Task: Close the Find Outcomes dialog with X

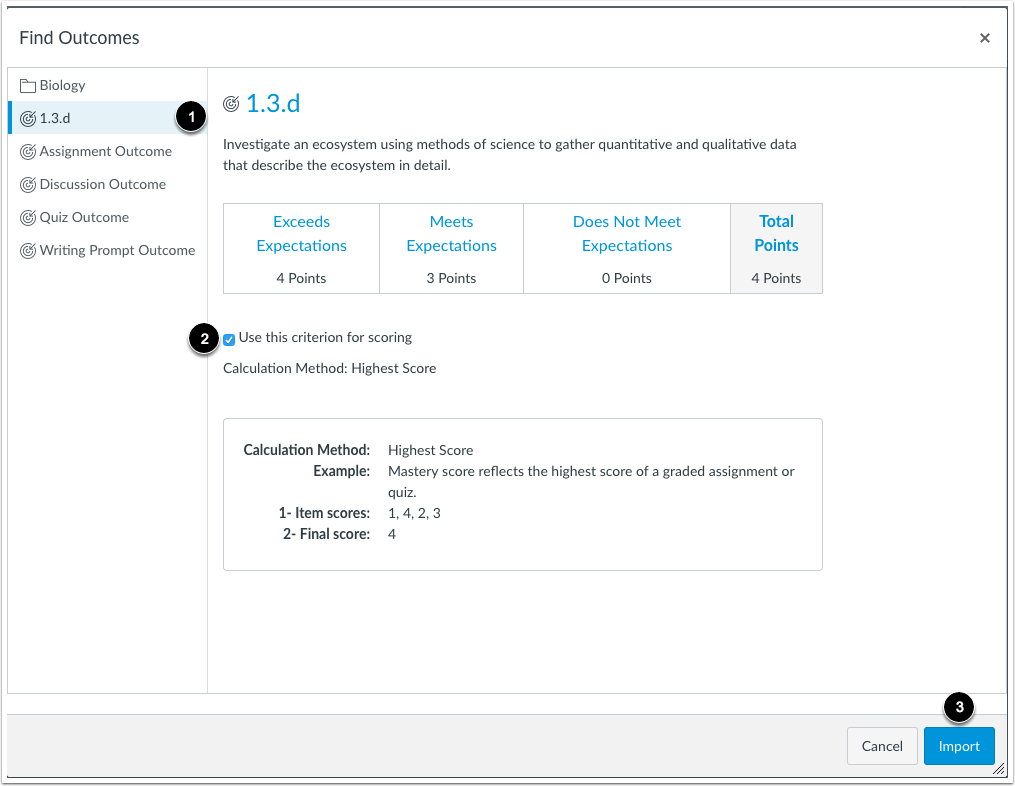Action: click(x=985, y=38)
